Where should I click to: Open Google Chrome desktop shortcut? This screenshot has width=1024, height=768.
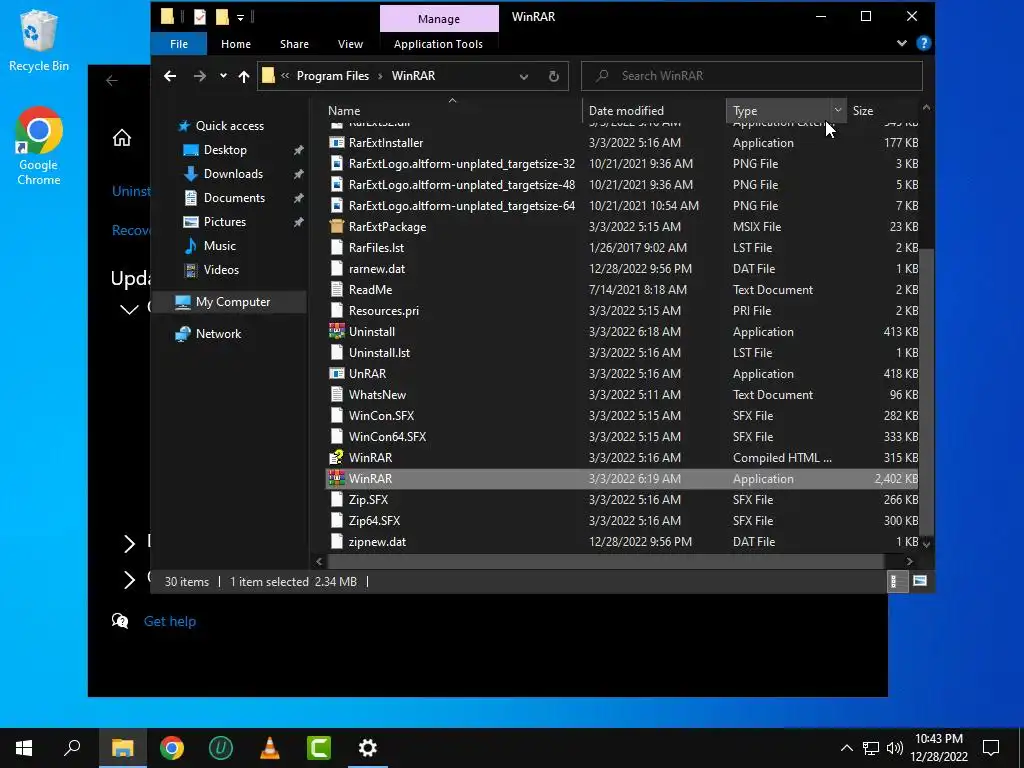pyautogui.click(x=39, y=146)
